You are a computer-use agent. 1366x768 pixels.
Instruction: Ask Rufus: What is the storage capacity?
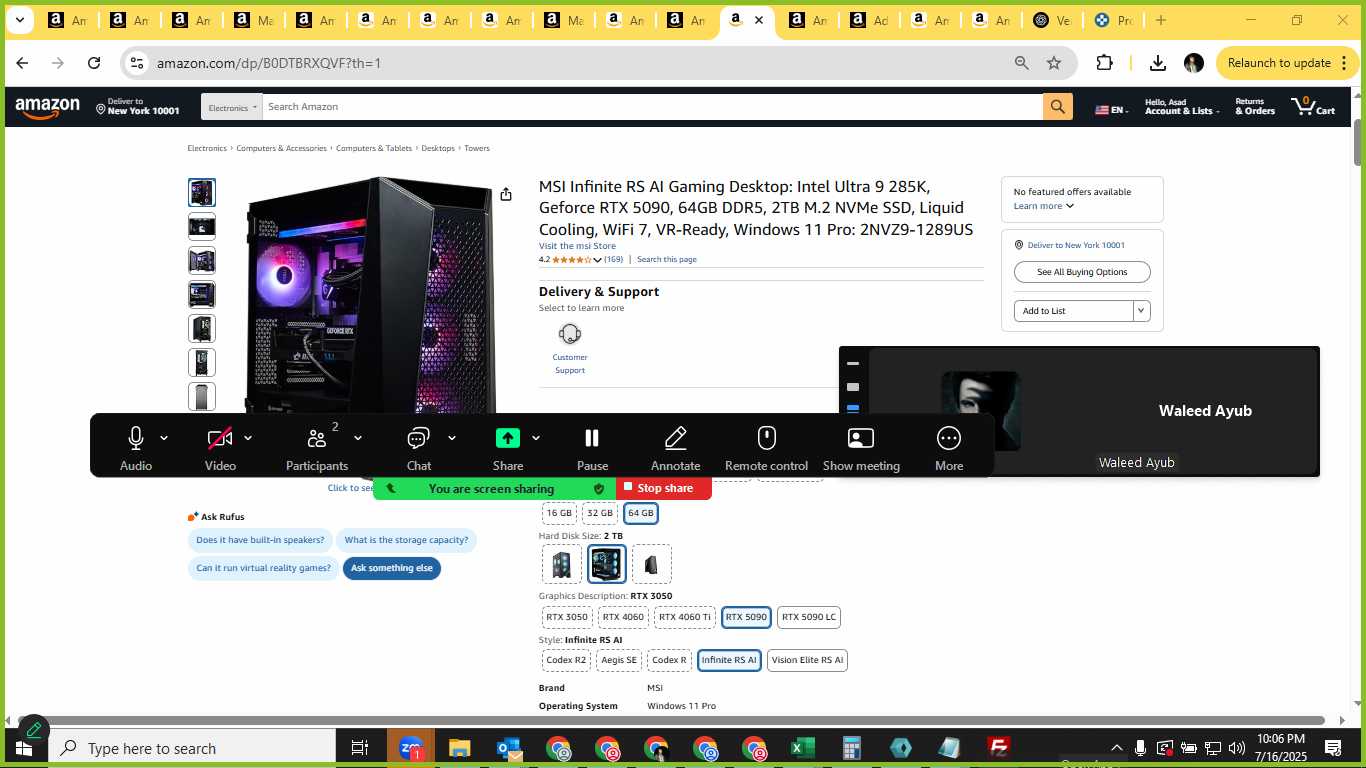click(x=406, y=540)
